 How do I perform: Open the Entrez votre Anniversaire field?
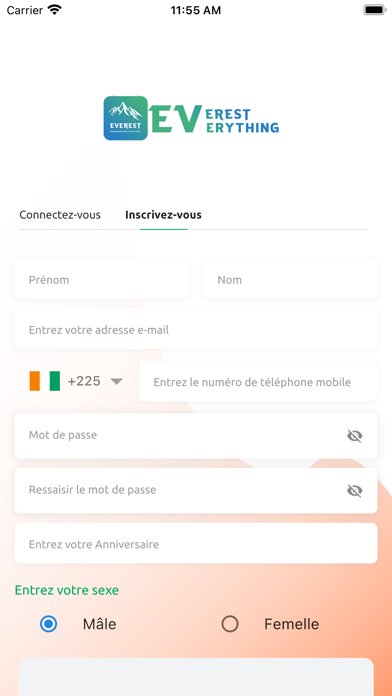[x=196, y=543]
